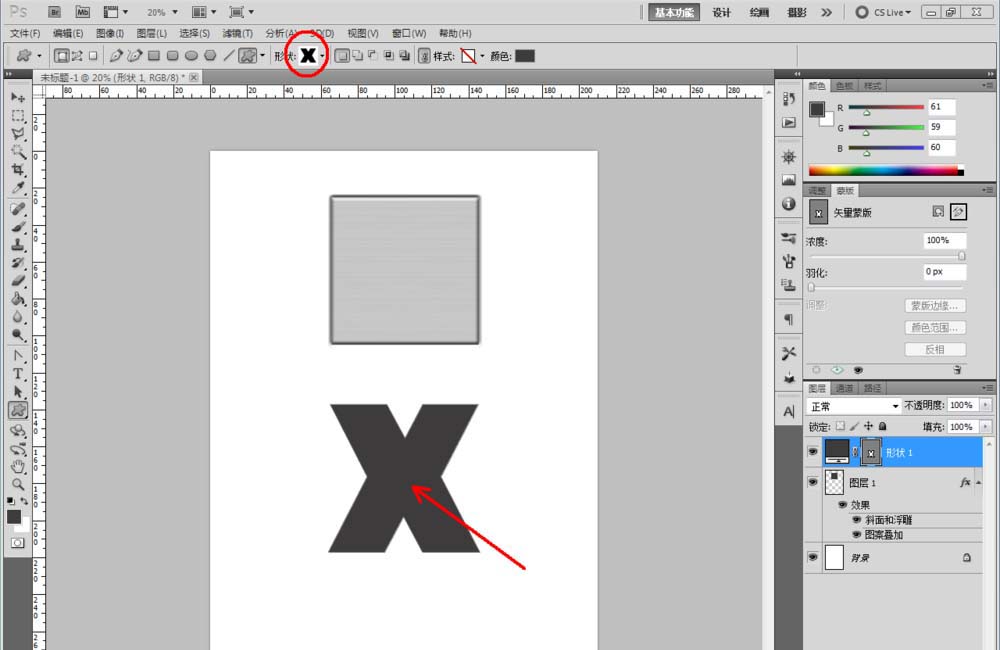This screenshot has width=1000, height=650.
Task: Select the Blur tool
Action: point(18,316)
